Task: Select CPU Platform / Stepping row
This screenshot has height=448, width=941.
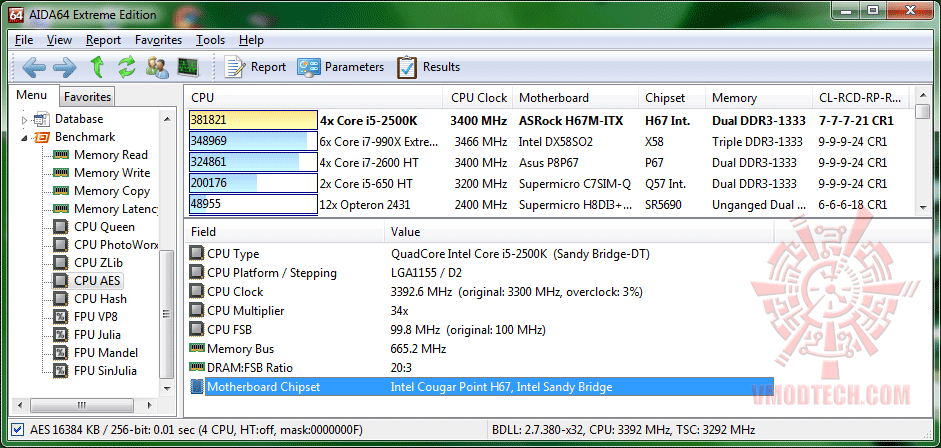Action: click(x=479, y=273)
